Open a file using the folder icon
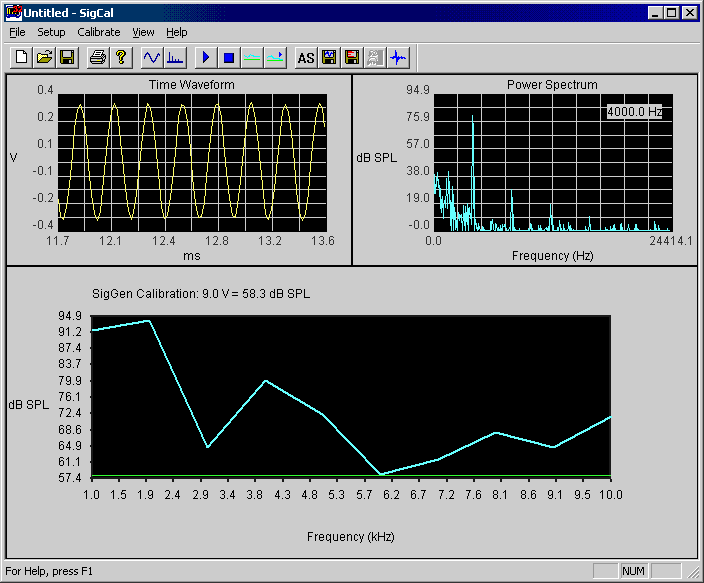 44,57
